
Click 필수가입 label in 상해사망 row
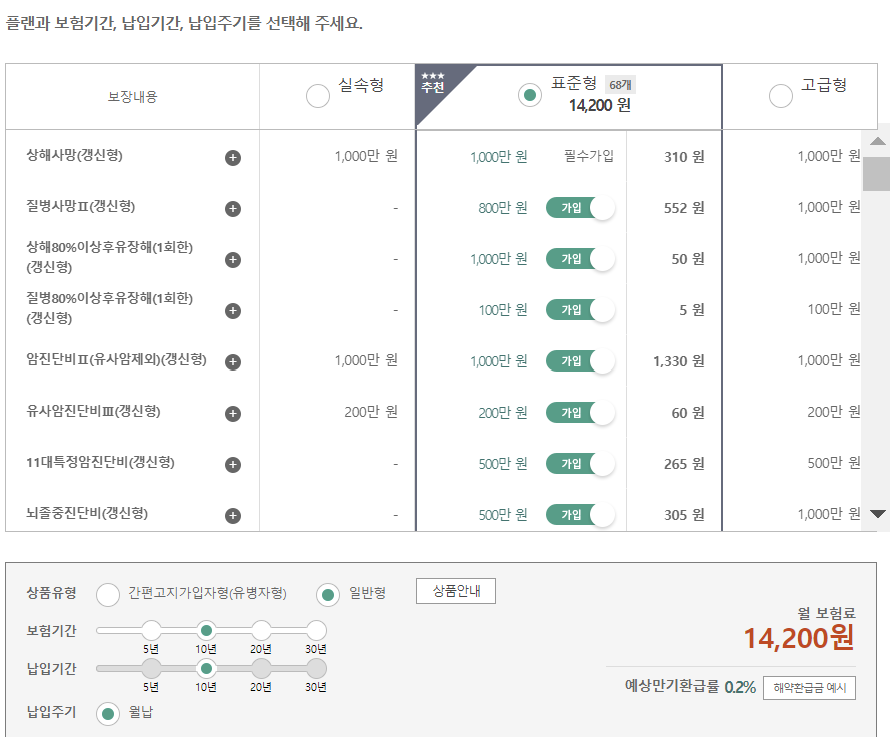point(589,156)
